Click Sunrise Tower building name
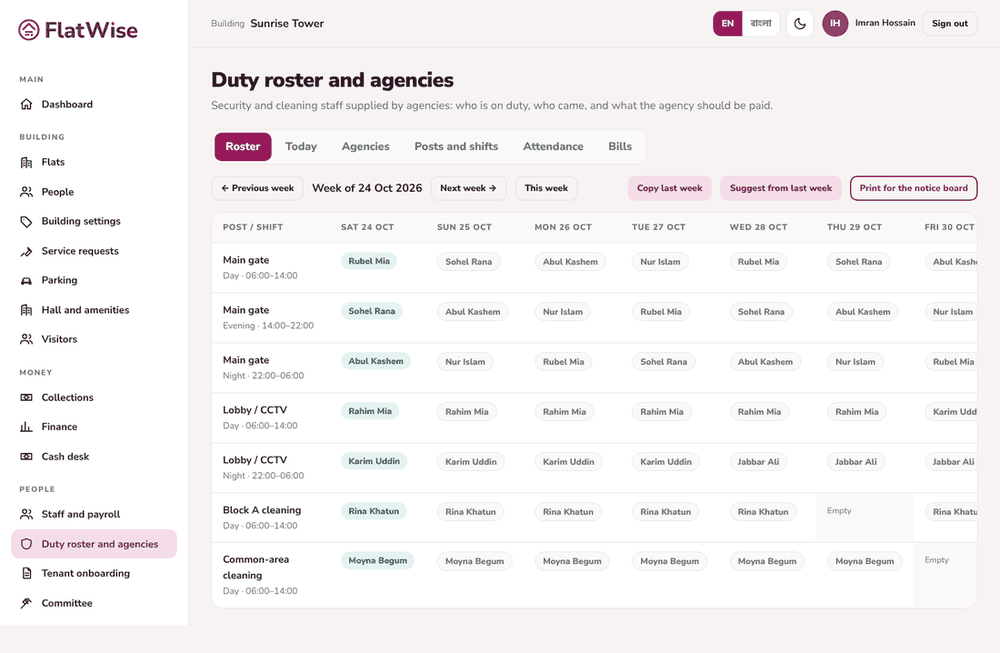Screen dimensions: 1000x653 coord(287,24)
